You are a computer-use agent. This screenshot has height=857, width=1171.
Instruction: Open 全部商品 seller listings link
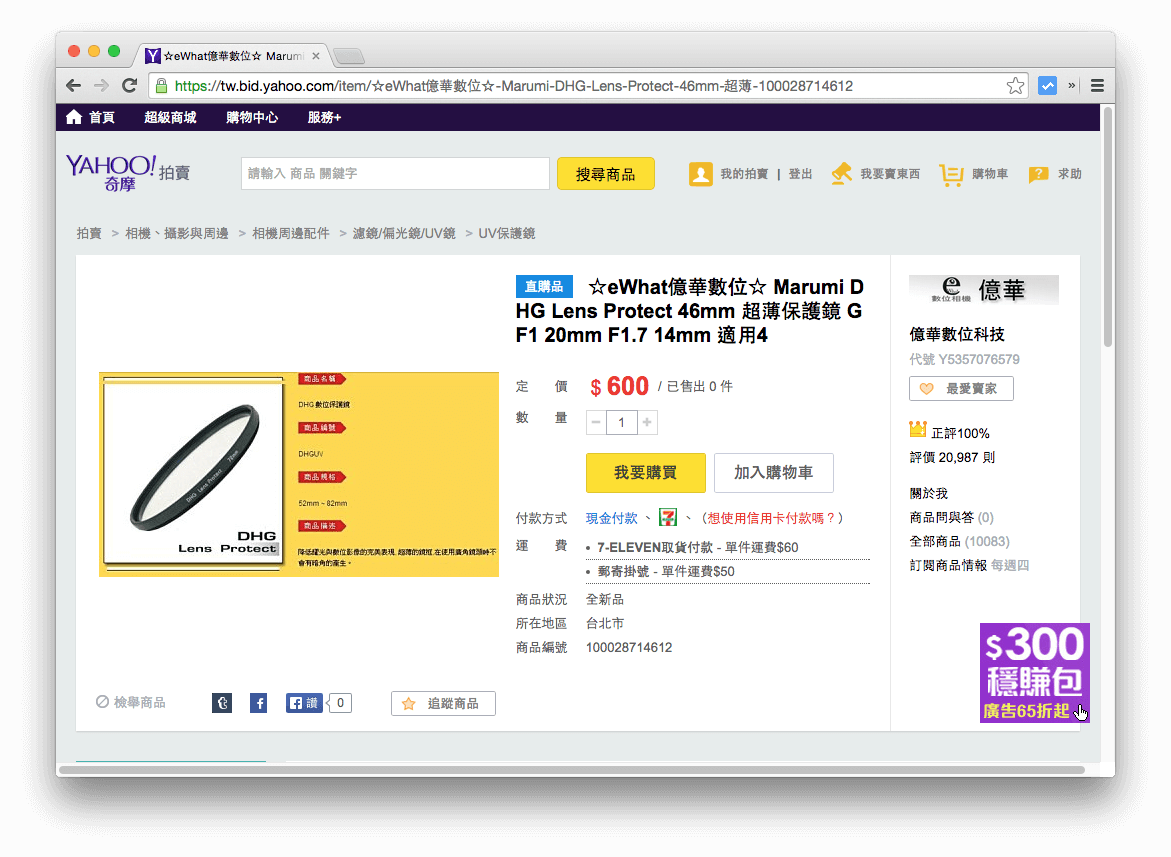pyautogui.click(x=935, y=541)
